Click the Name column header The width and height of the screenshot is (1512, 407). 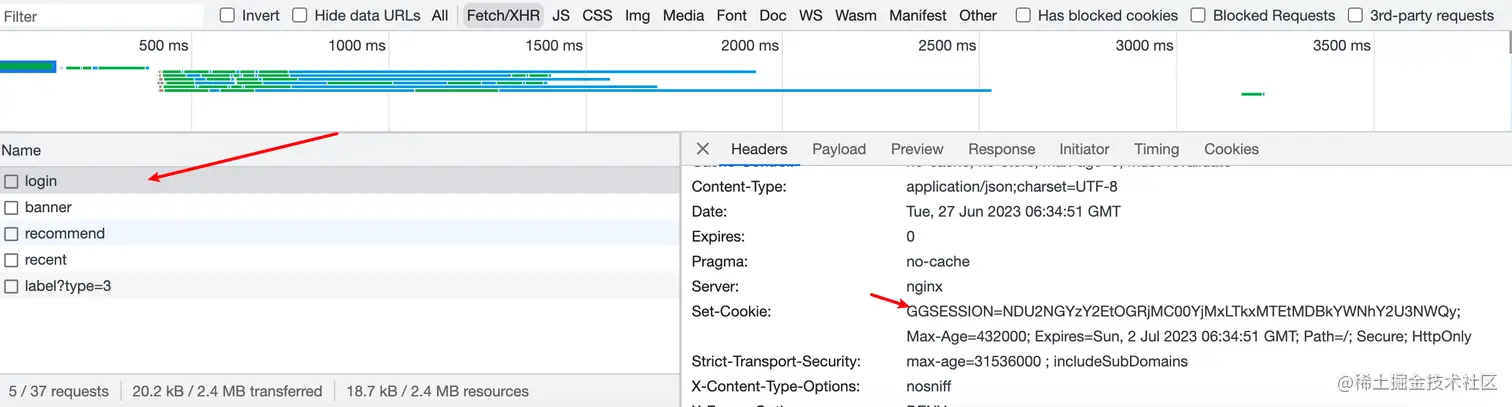[x=21, y=150]
